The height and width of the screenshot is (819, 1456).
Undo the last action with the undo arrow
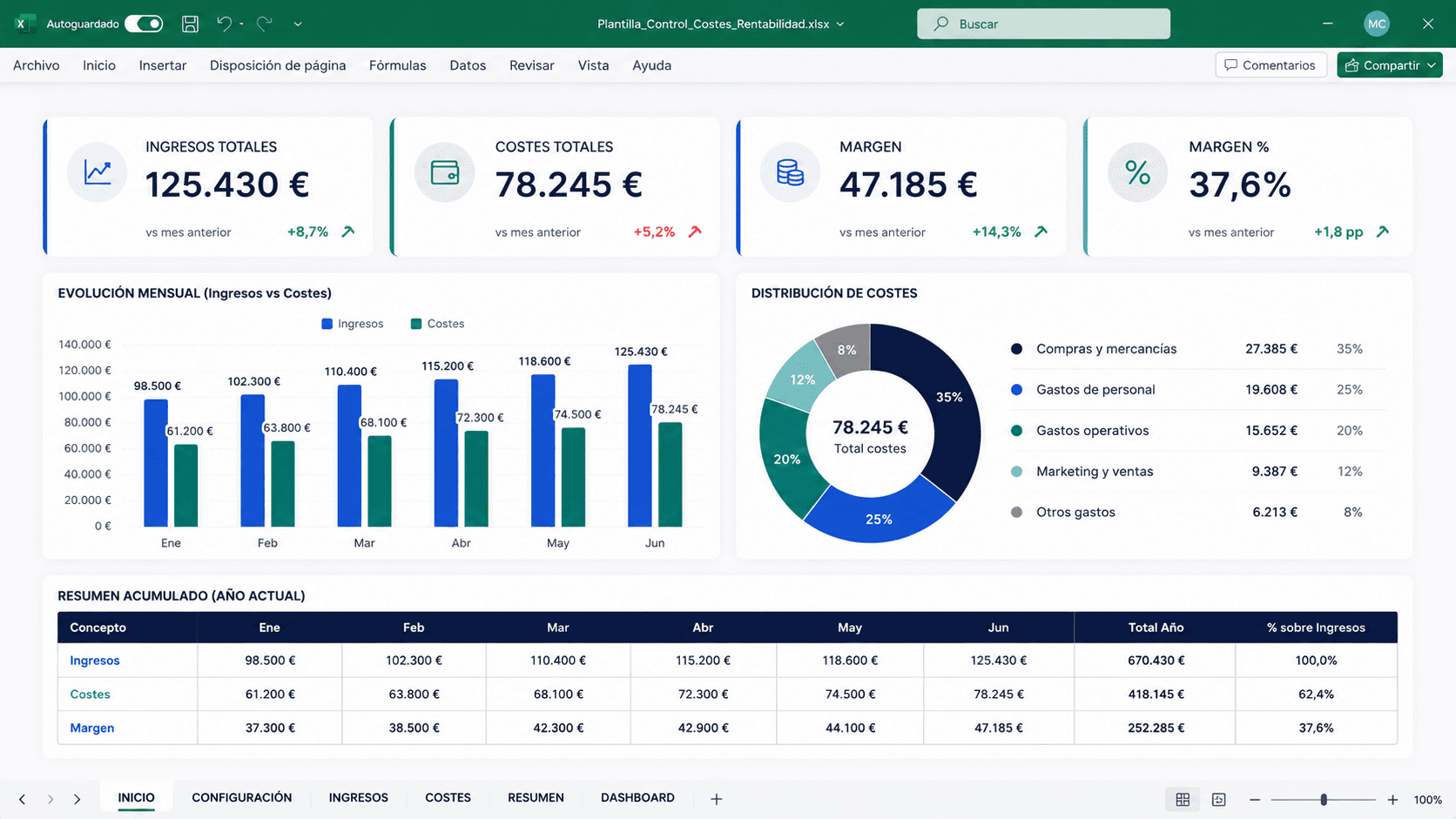224,23
